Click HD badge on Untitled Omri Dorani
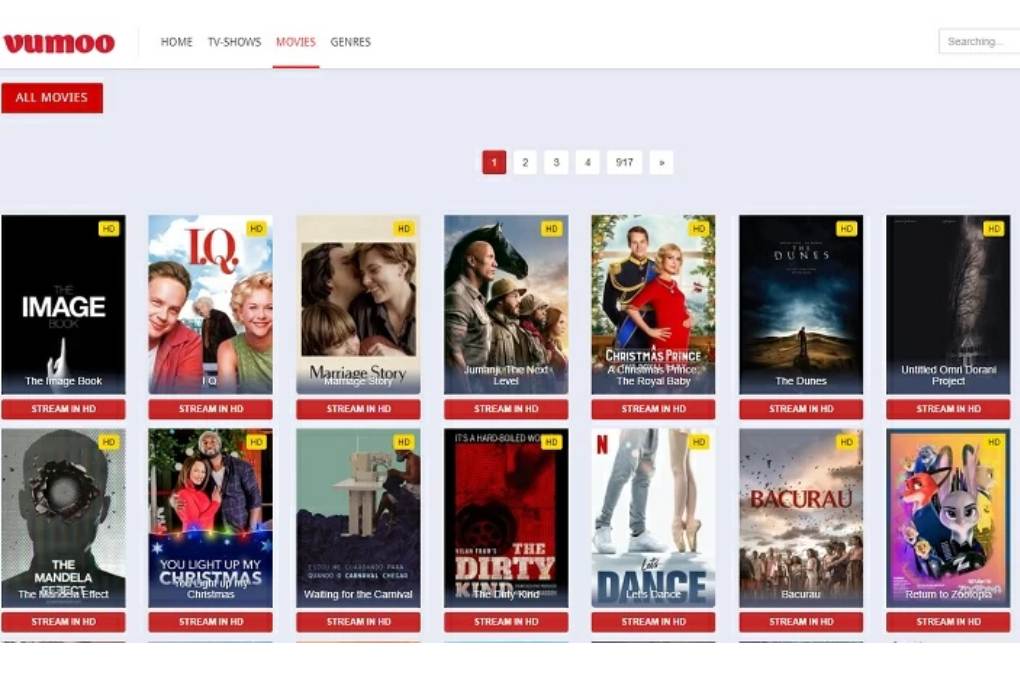 pos(994,229)
